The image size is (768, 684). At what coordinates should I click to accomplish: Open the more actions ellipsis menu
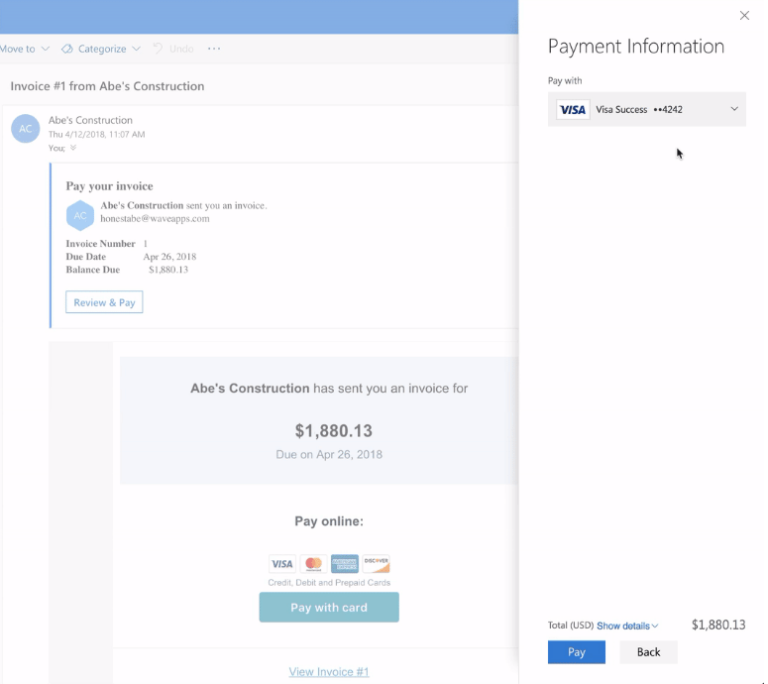[x=214, y=49]
